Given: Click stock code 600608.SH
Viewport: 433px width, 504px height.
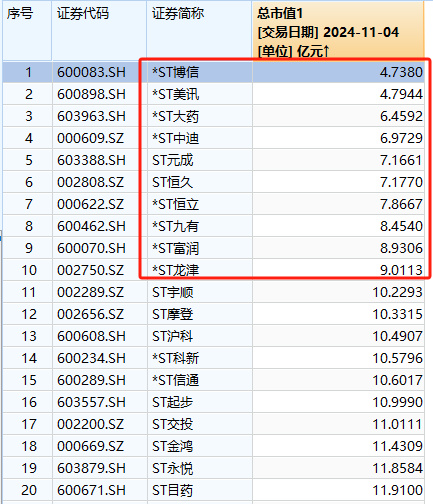Looking at the screenshot, I should click(x=91, y=336).
